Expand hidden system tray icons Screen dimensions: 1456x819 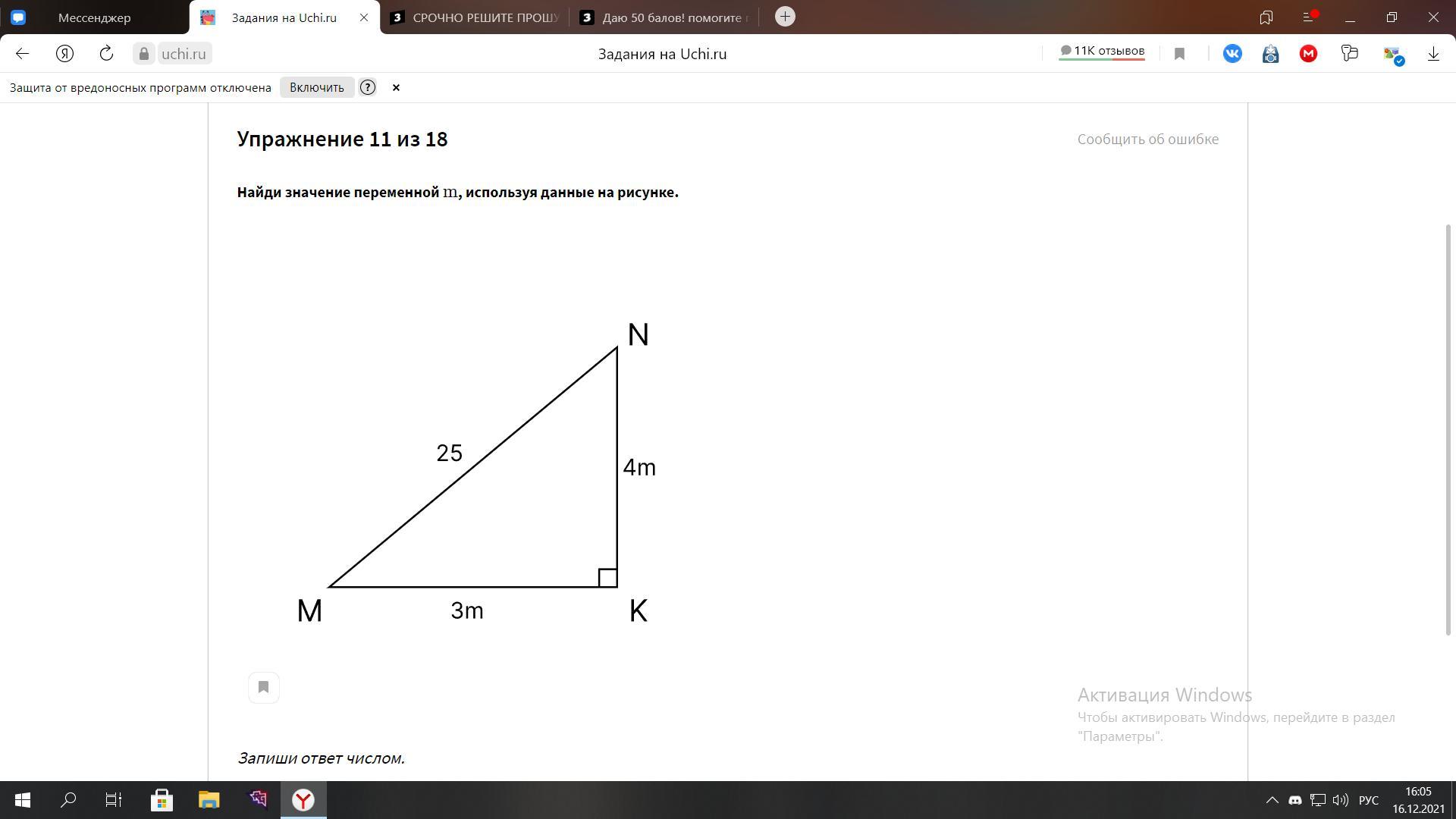[1272, 800]
